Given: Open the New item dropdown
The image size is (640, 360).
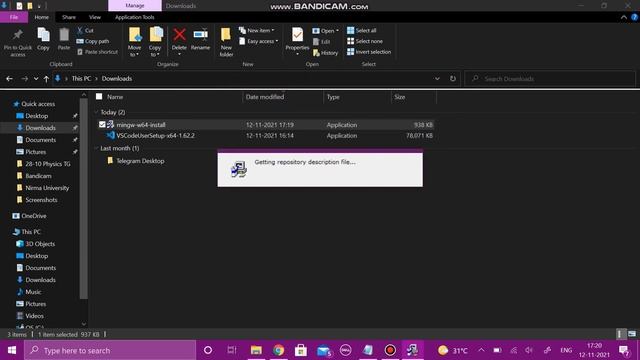Looking at the screenshot, I should pos(257,31).
